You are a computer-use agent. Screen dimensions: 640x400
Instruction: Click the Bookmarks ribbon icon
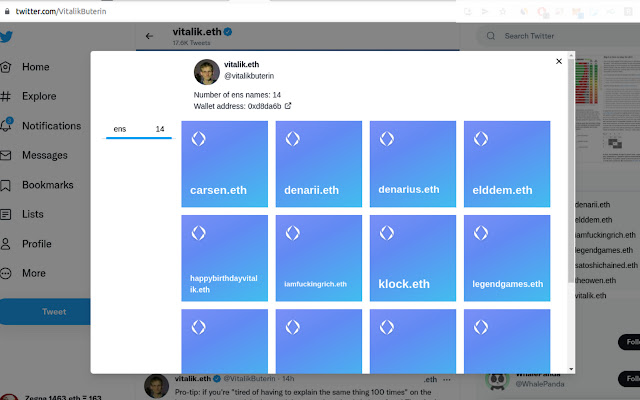(5, 185)
